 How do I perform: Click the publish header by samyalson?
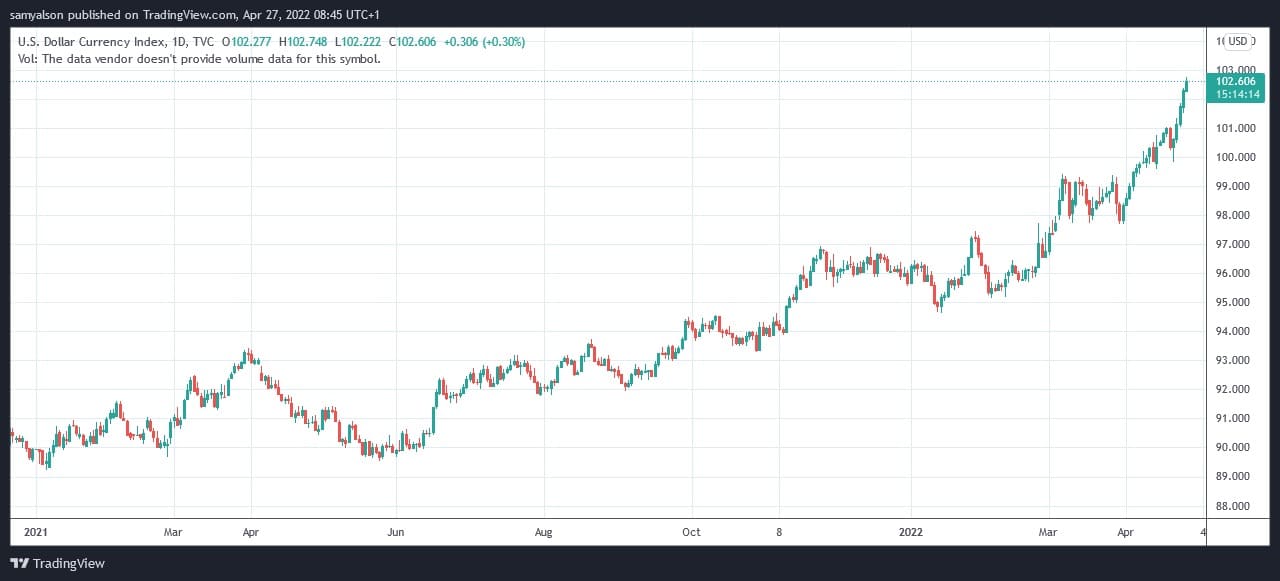tap(194, 15)
